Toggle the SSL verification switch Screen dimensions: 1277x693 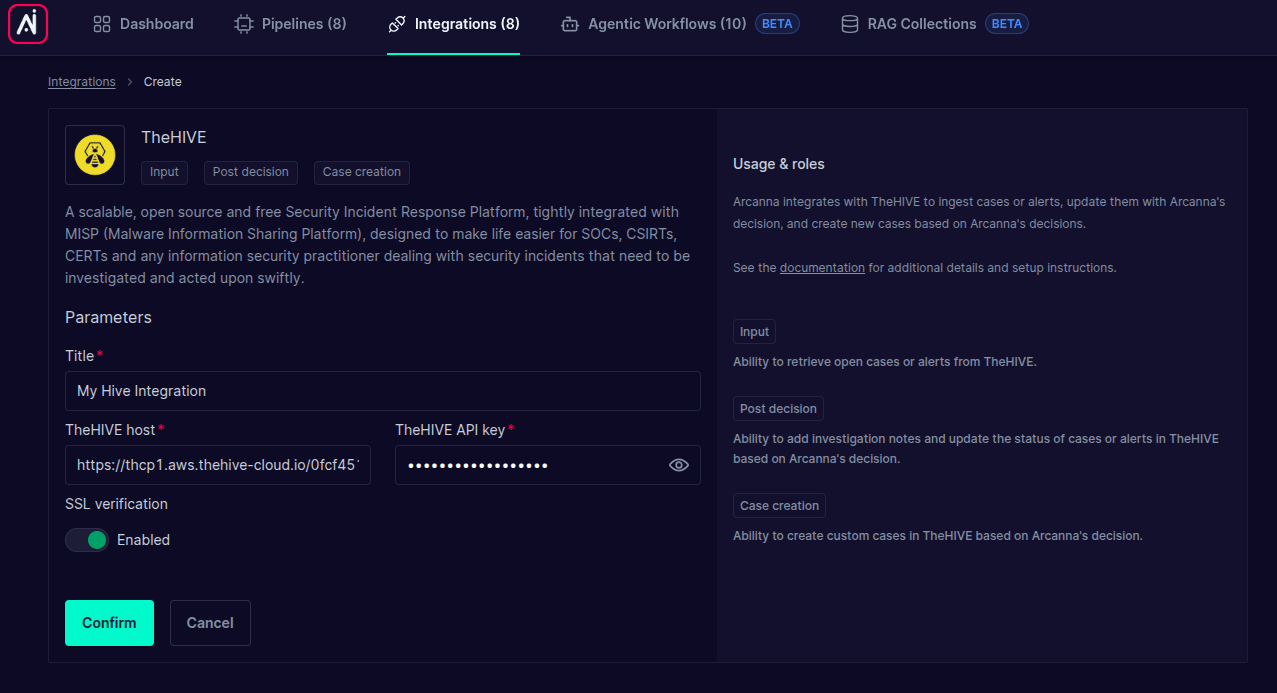point(87,540)
